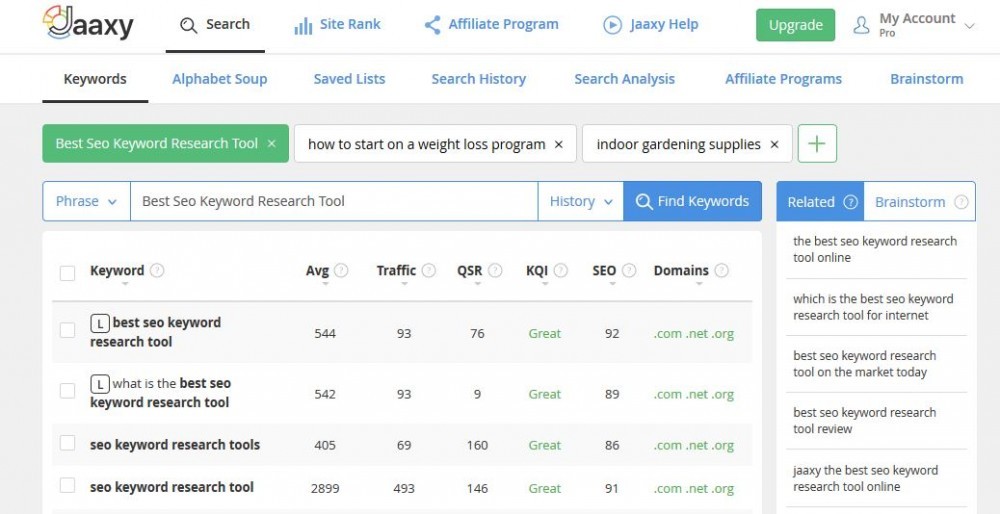Open the Saved Lists tab
The height and width of the screenshot is (514, 1000).
[349, 79]
